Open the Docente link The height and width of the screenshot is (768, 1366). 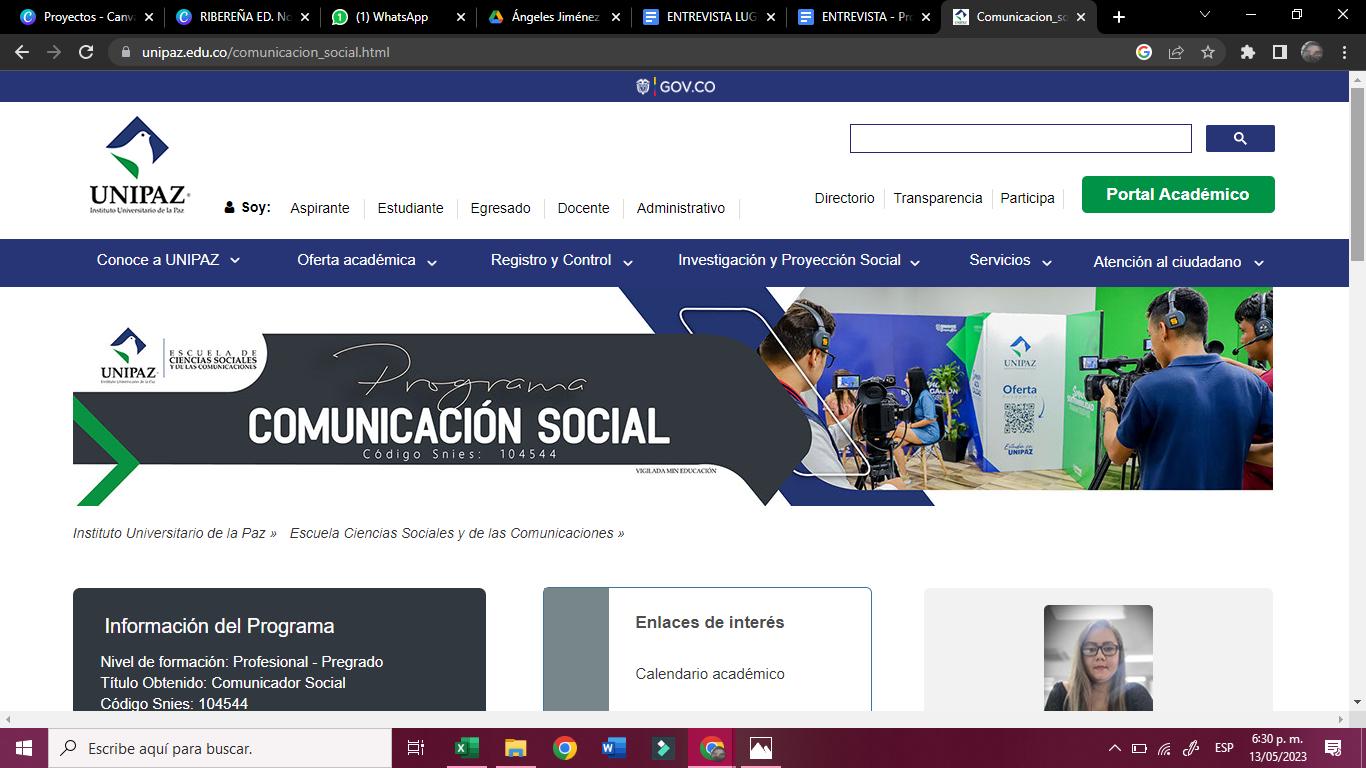[x=583, y=208]
